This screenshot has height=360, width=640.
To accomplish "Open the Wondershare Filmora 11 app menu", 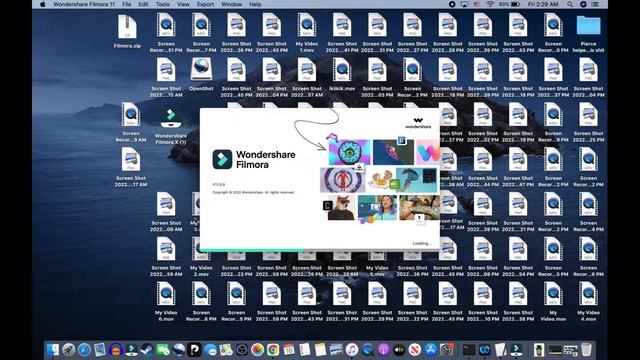I will point(84,4).
